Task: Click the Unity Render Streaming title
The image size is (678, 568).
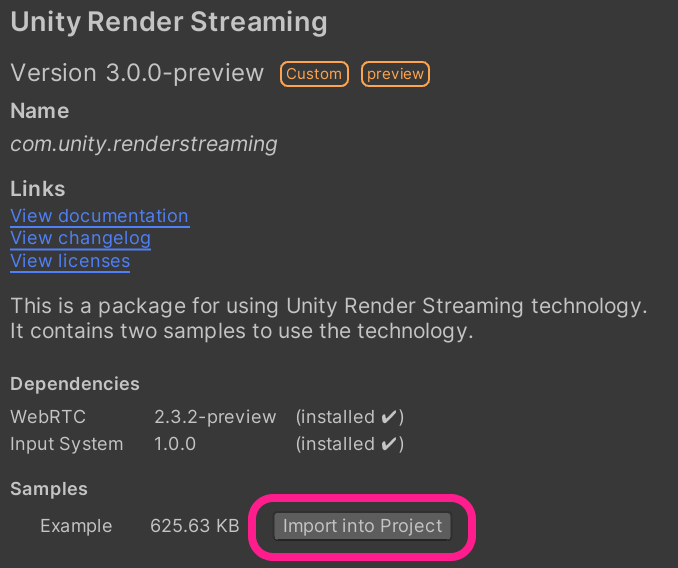Action: (x=168, y=21)
